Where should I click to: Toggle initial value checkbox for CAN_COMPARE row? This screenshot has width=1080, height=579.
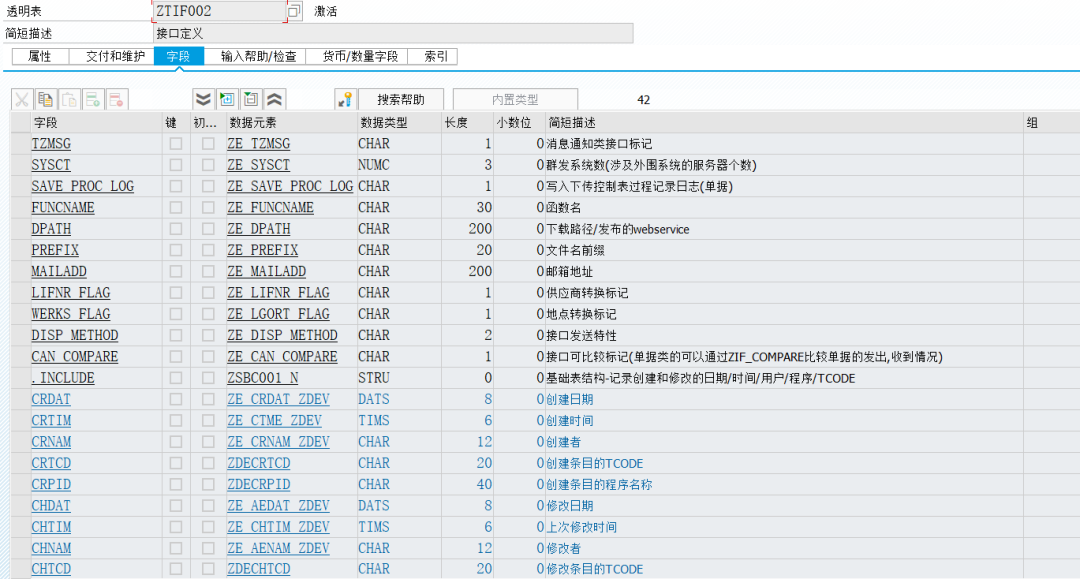point(208,357)
